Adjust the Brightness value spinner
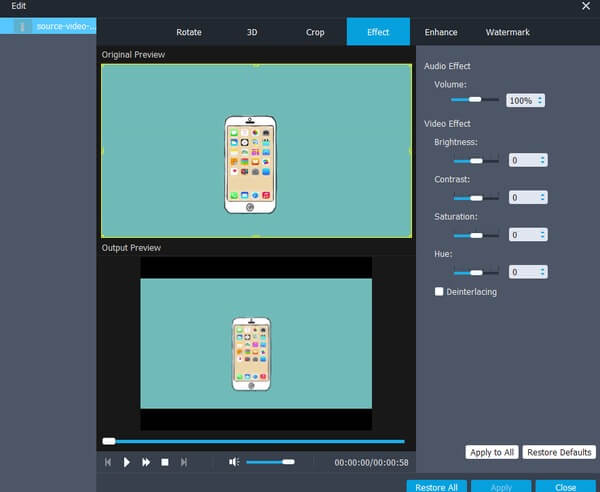Viewport: 600px width, 492px height. tap(542, 160)
